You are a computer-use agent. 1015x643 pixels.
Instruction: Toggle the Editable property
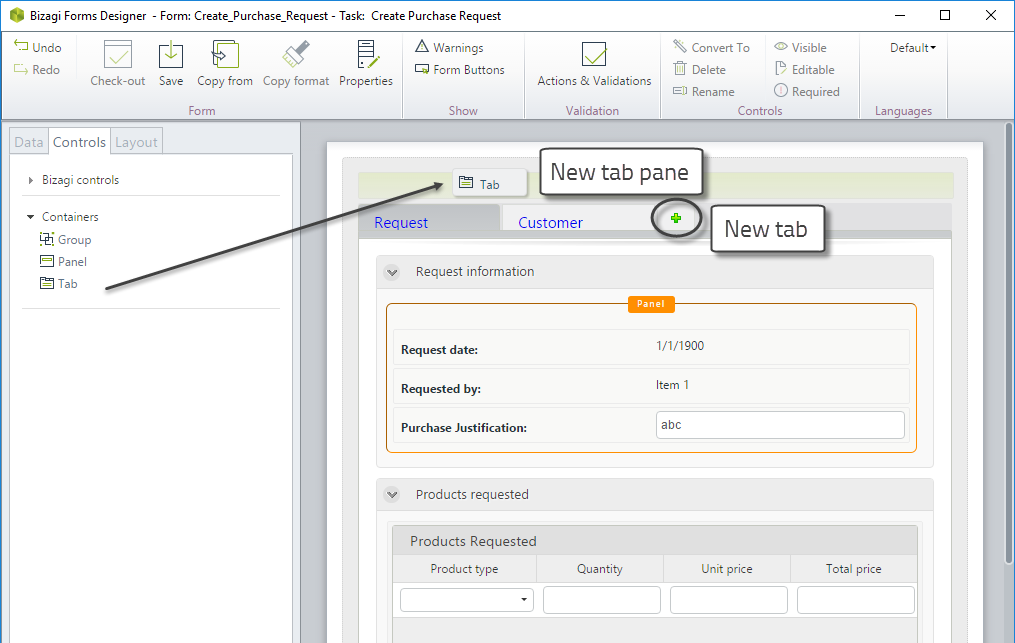click(x=804, y=69)
